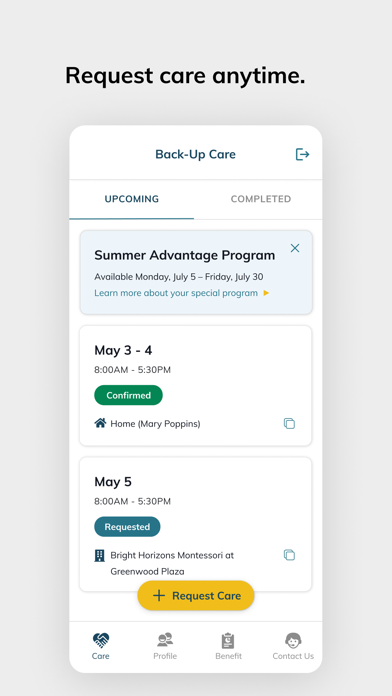Screen dimensions: 392x696
Task: Switch to the Completed tab
Action: [x=261, y=199]
